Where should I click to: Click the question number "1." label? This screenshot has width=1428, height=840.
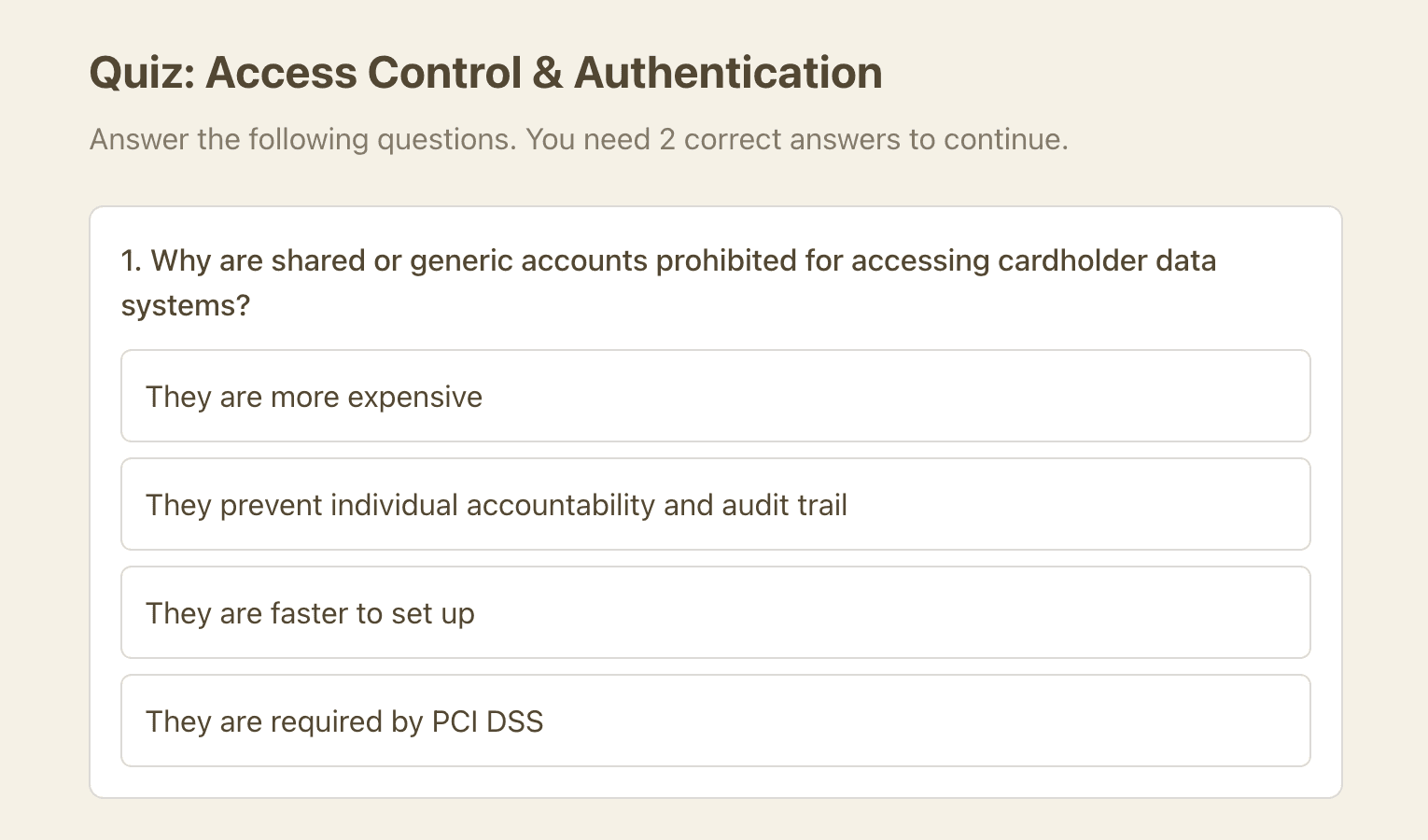[x=132, y=260]
